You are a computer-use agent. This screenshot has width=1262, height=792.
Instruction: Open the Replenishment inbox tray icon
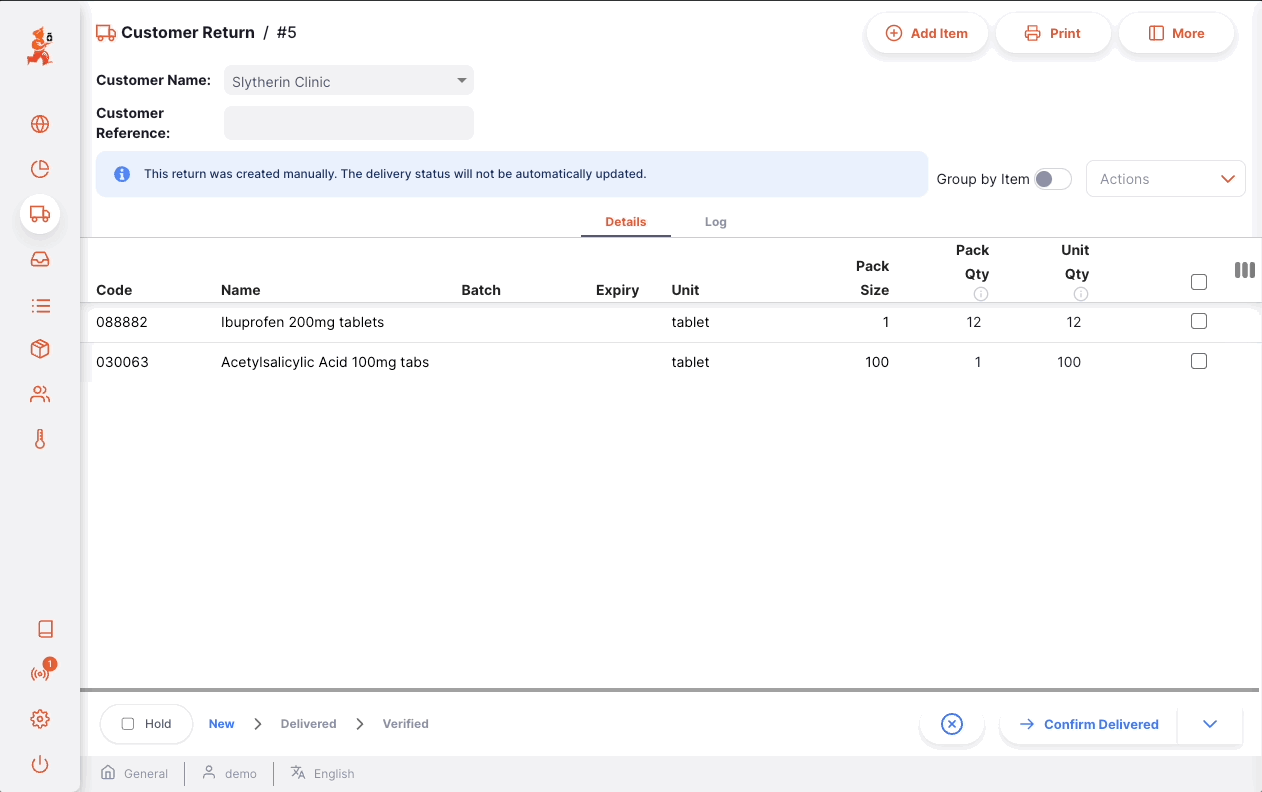(x=40, y=259)
